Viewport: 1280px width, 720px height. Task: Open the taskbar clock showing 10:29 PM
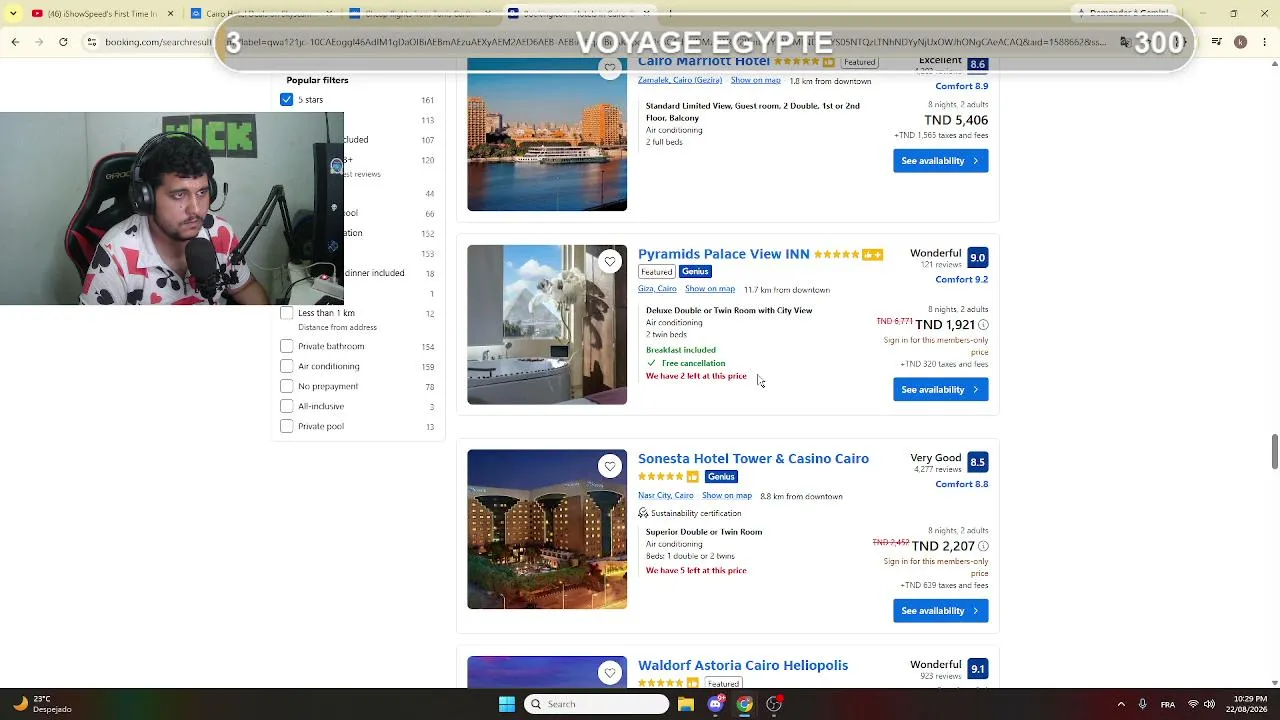1247,704
